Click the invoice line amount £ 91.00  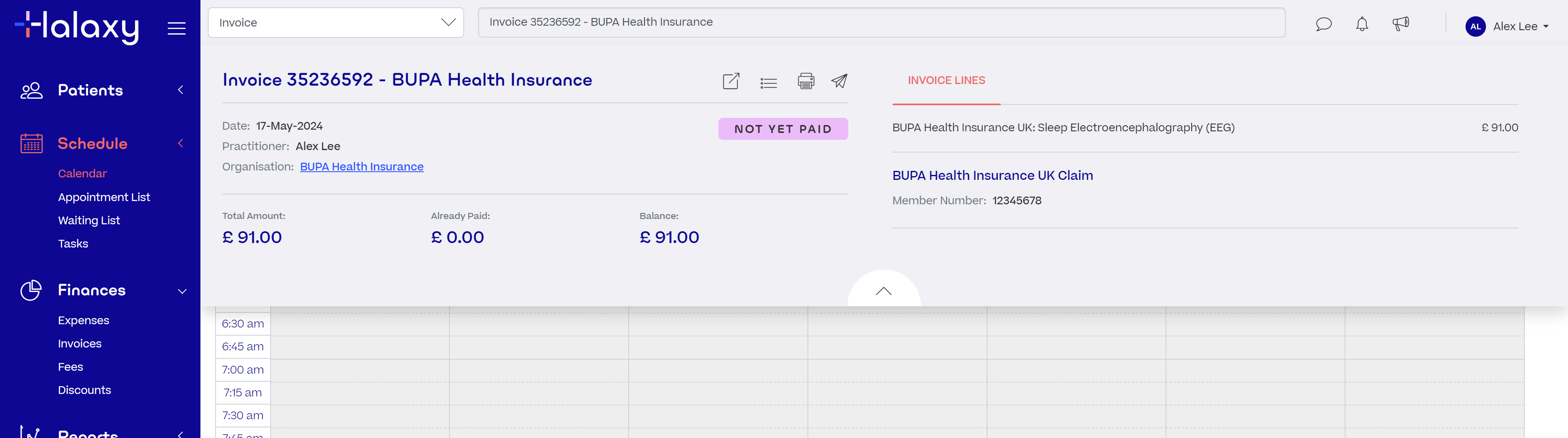[1499, 128]
